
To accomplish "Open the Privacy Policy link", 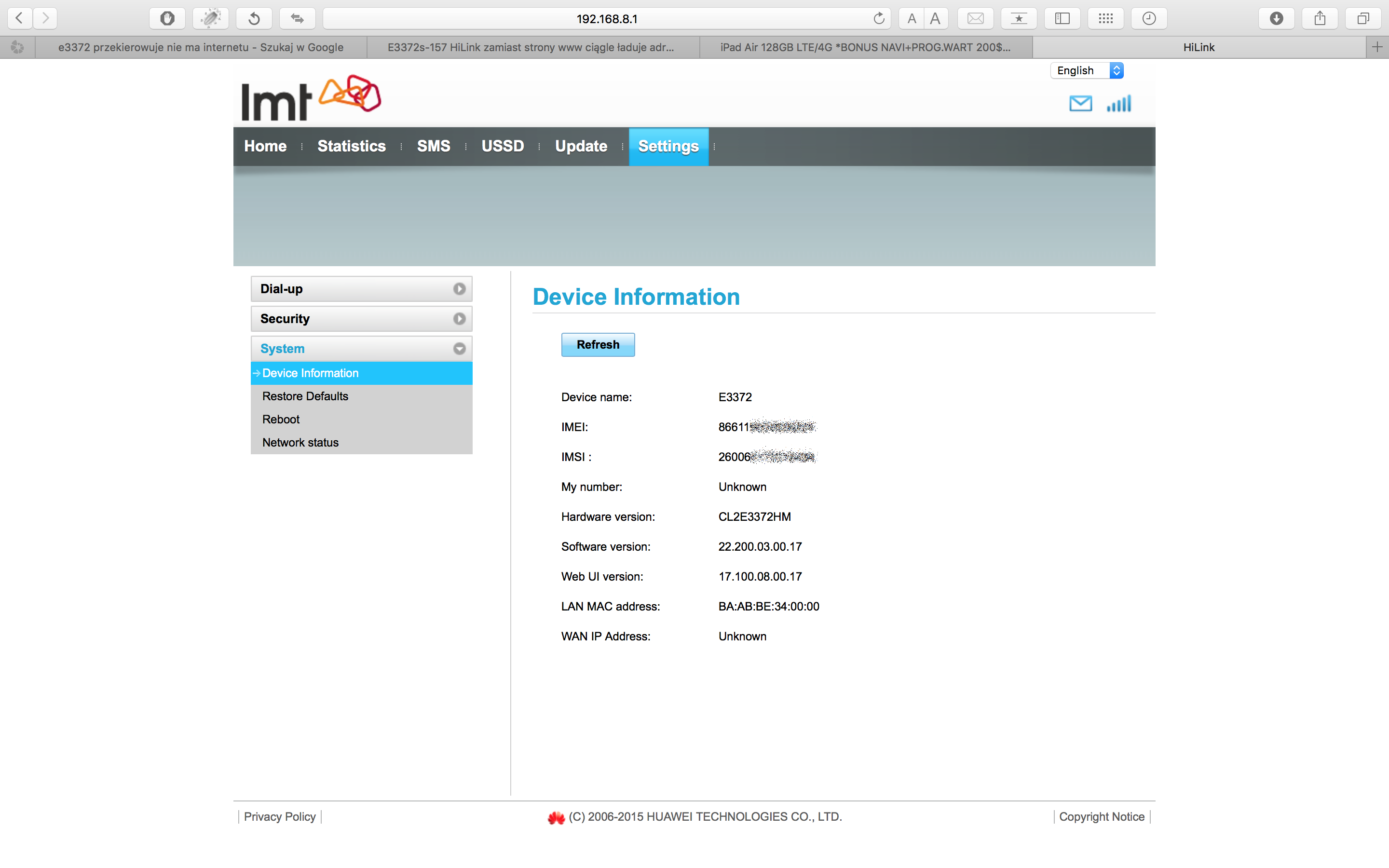I will pyautogui.click(x=280, y=816).
